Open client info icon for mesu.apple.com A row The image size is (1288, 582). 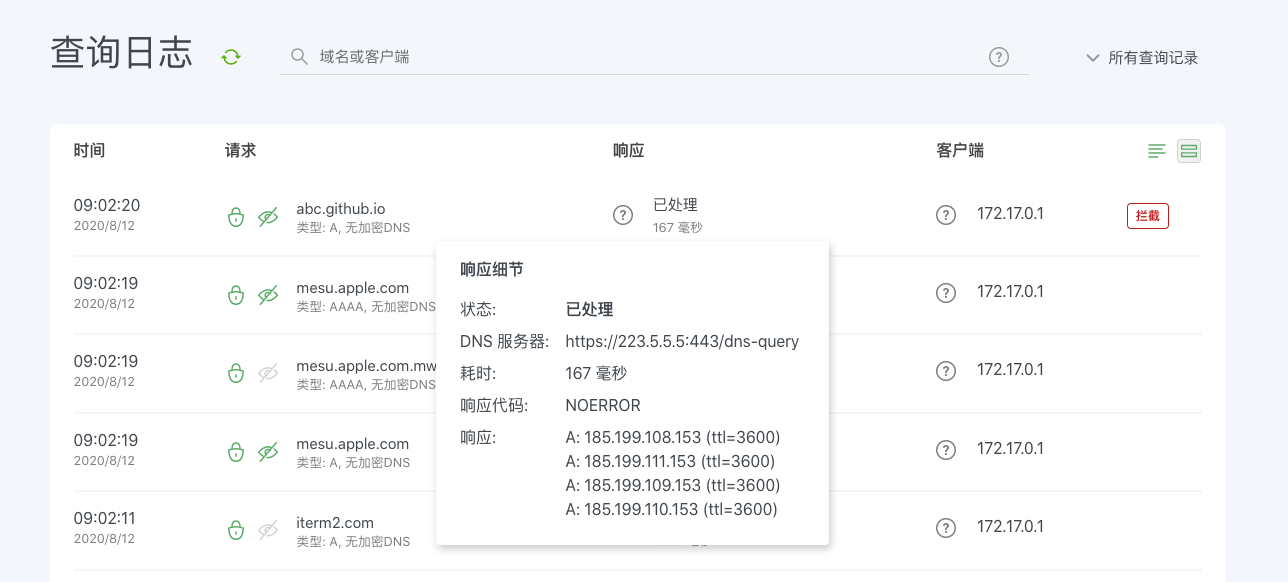click(946, 449)
